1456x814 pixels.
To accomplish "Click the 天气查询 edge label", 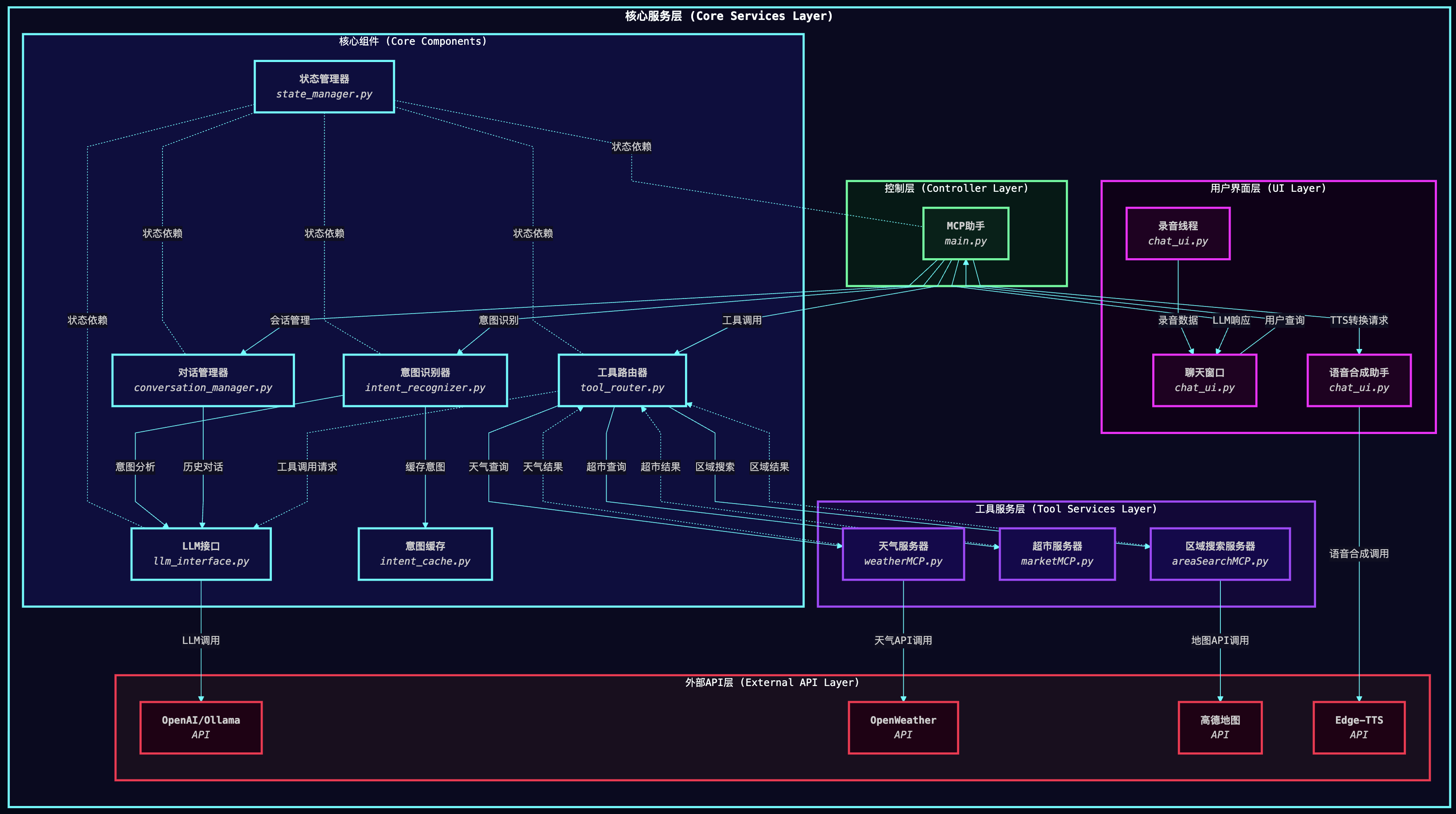I will click(x=488, y=467).
